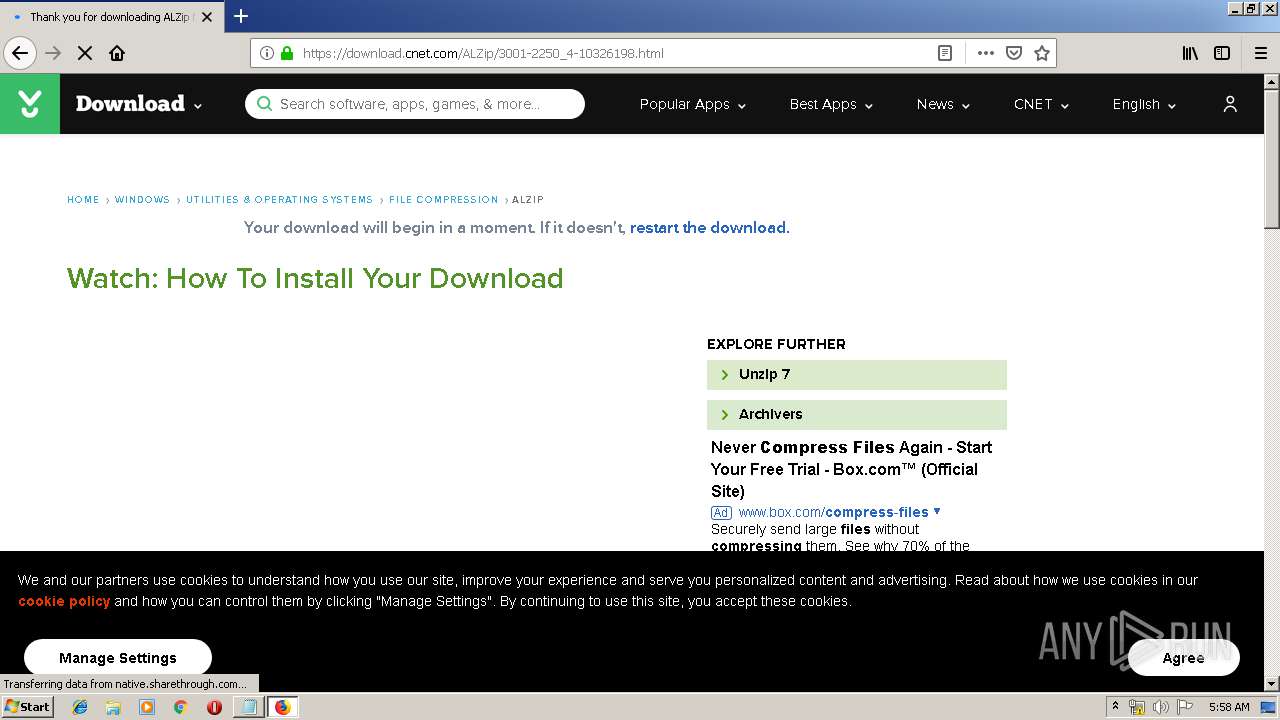Toggle reader view in address bar
1280x720 pixels.
click(944, 53)
